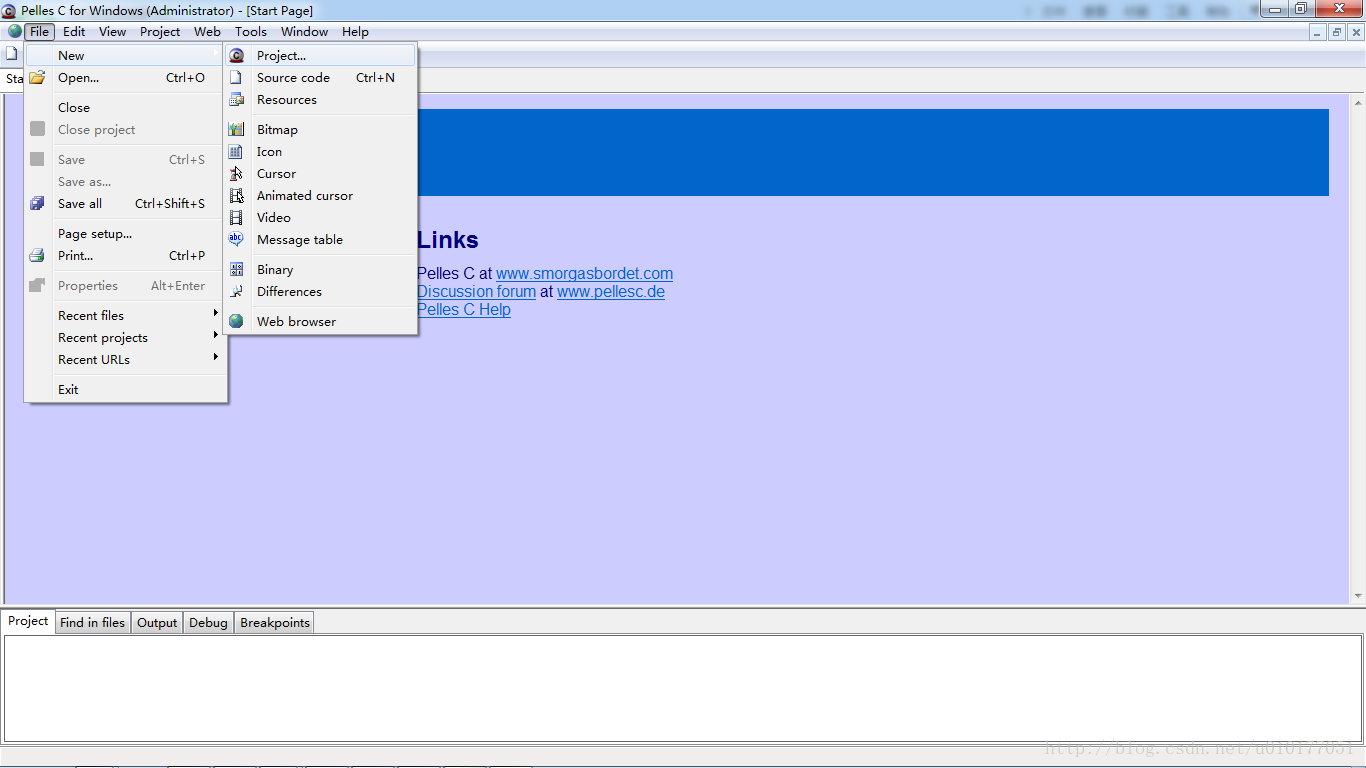Choose Exit in the File menu
1366x768 pixels.
[x=125, y=390]
